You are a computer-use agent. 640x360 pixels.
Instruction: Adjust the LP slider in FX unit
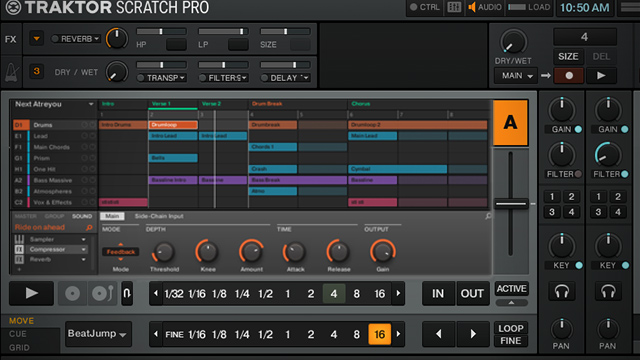click(223, 31)
